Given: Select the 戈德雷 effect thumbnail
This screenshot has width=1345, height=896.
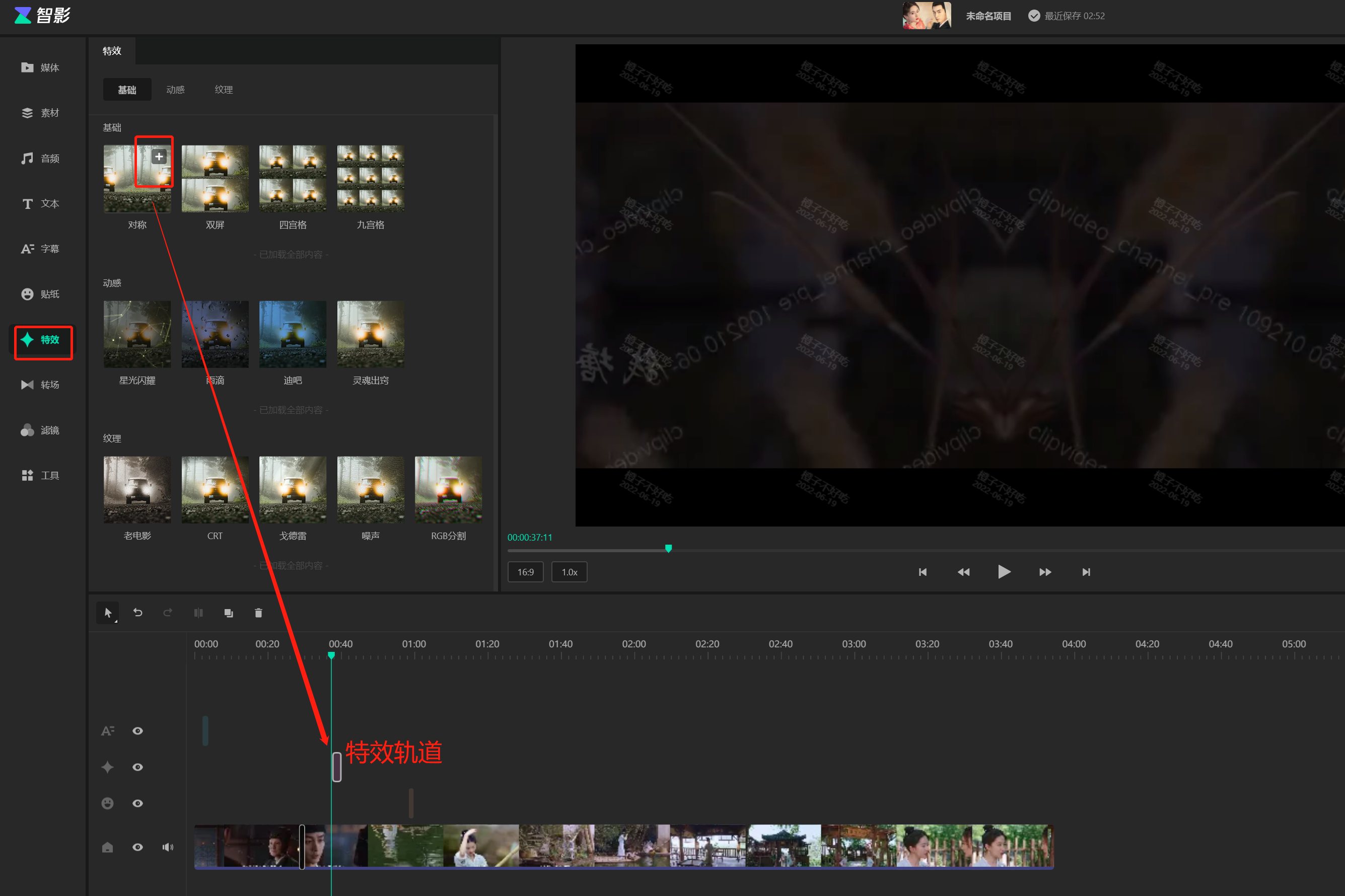Looking at the screenshot, I should 293,490.
